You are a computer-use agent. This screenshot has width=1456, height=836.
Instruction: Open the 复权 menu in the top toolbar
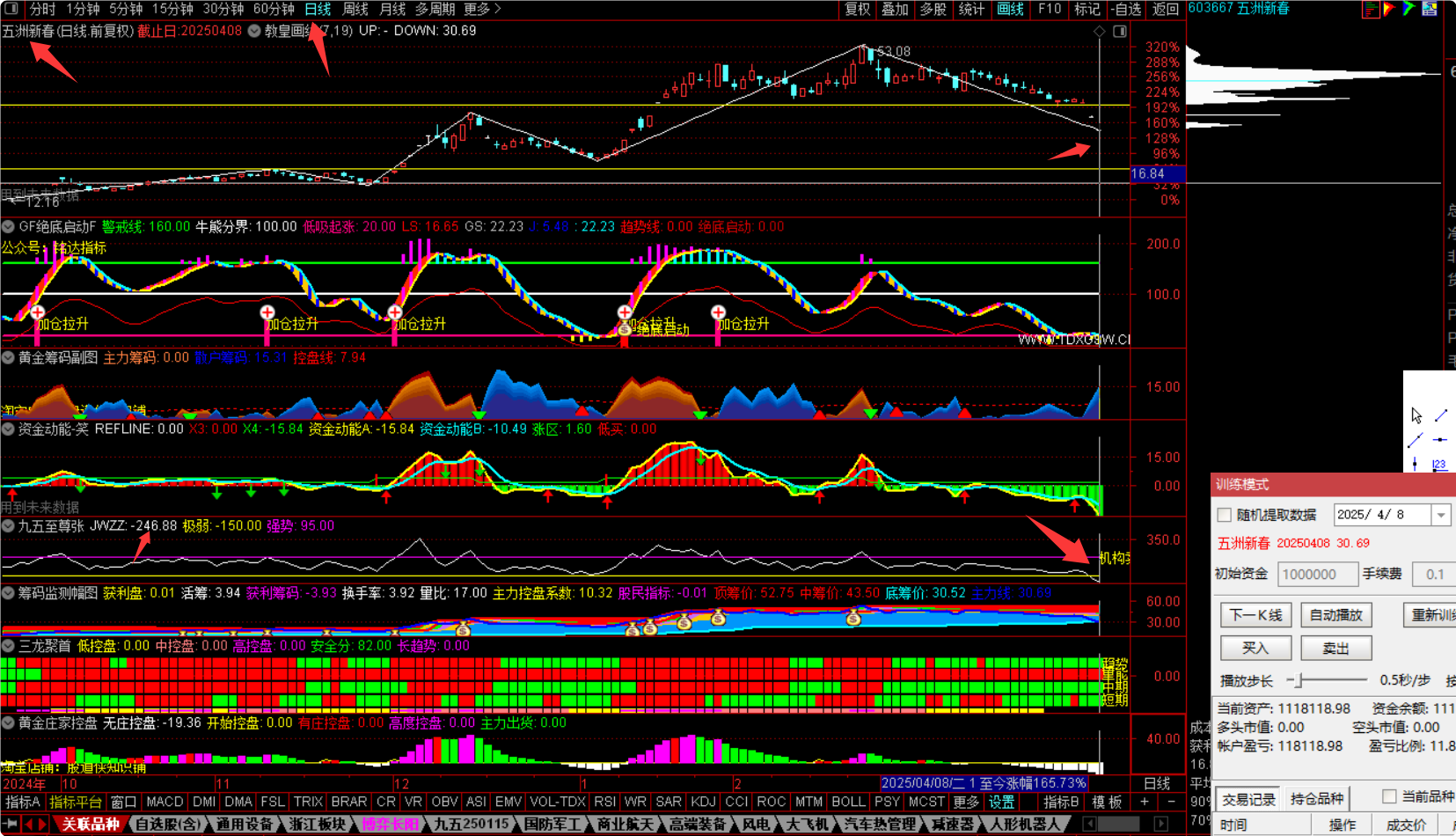pyautogui.click(x=858, y=9)
